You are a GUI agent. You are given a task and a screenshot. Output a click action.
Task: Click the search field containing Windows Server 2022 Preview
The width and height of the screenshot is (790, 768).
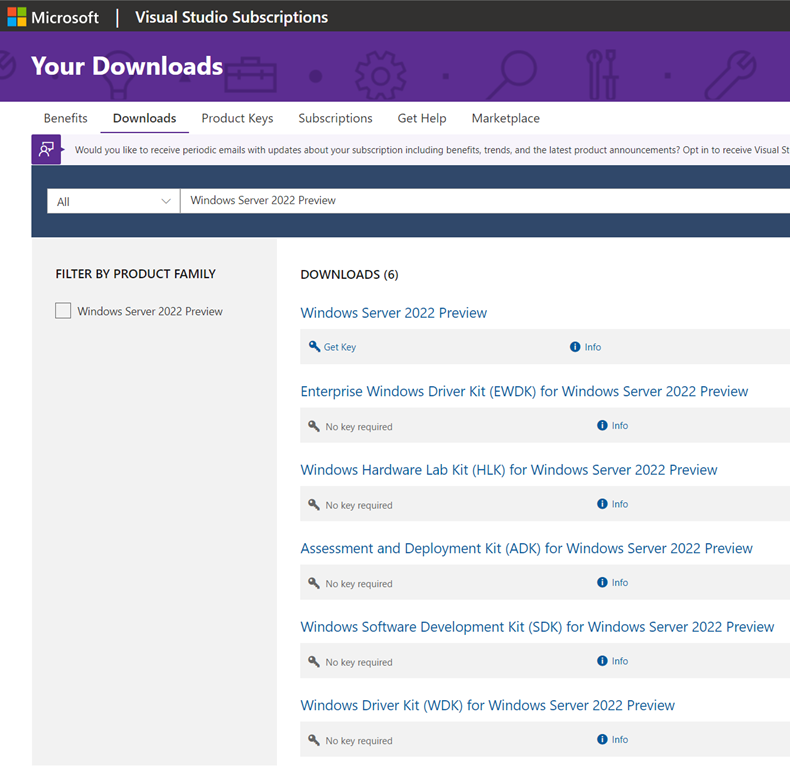point(480,201)
